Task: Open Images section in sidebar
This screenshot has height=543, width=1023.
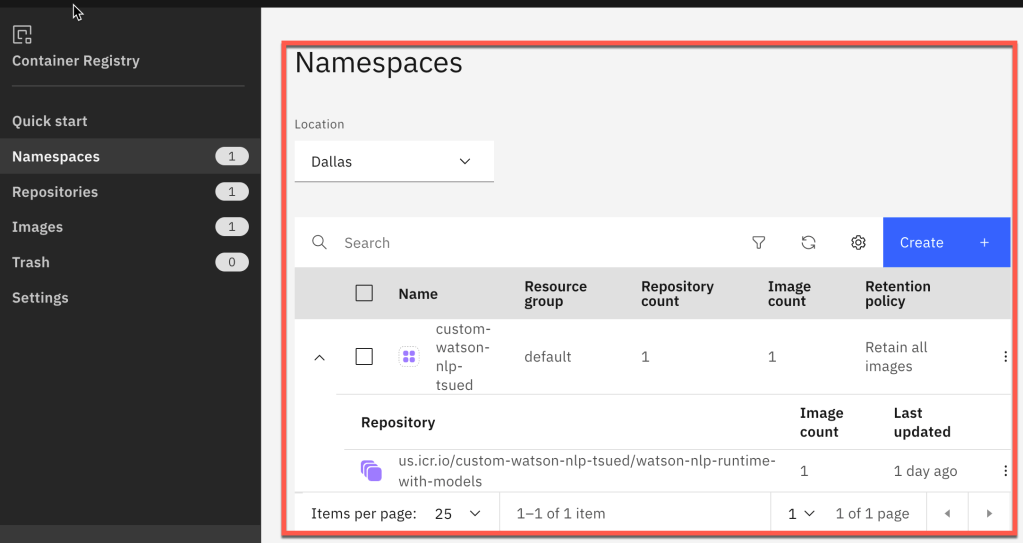Action: point(37,227)
